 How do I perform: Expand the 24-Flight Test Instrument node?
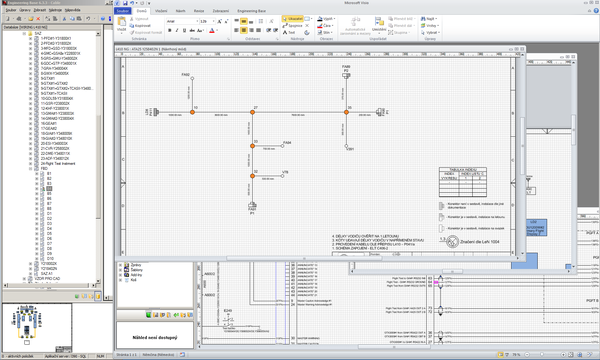click(x=31, y=164)
